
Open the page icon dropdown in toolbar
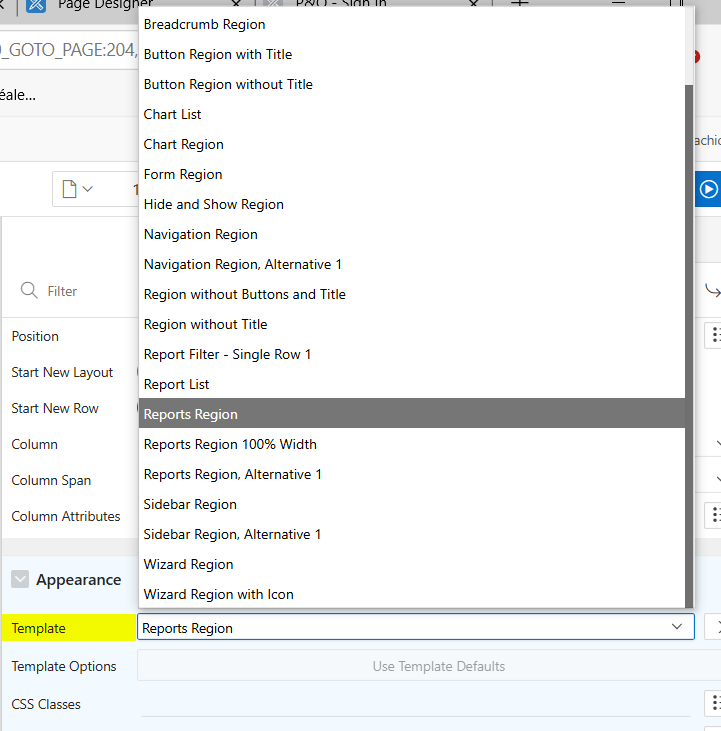pos(78,189)
